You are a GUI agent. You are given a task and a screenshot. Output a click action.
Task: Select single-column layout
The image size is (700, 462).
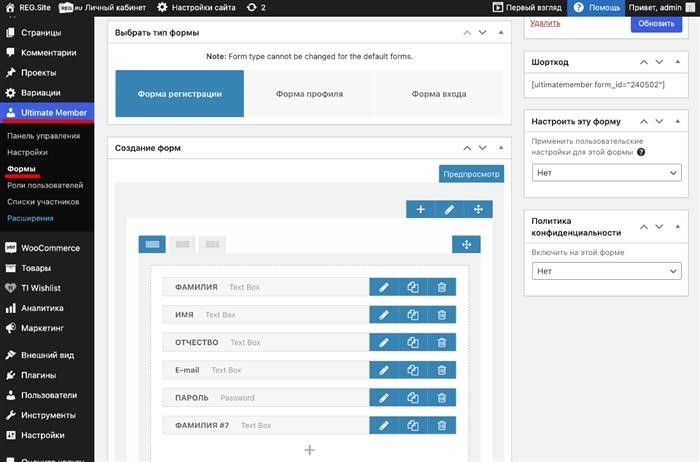coord(152,244)
